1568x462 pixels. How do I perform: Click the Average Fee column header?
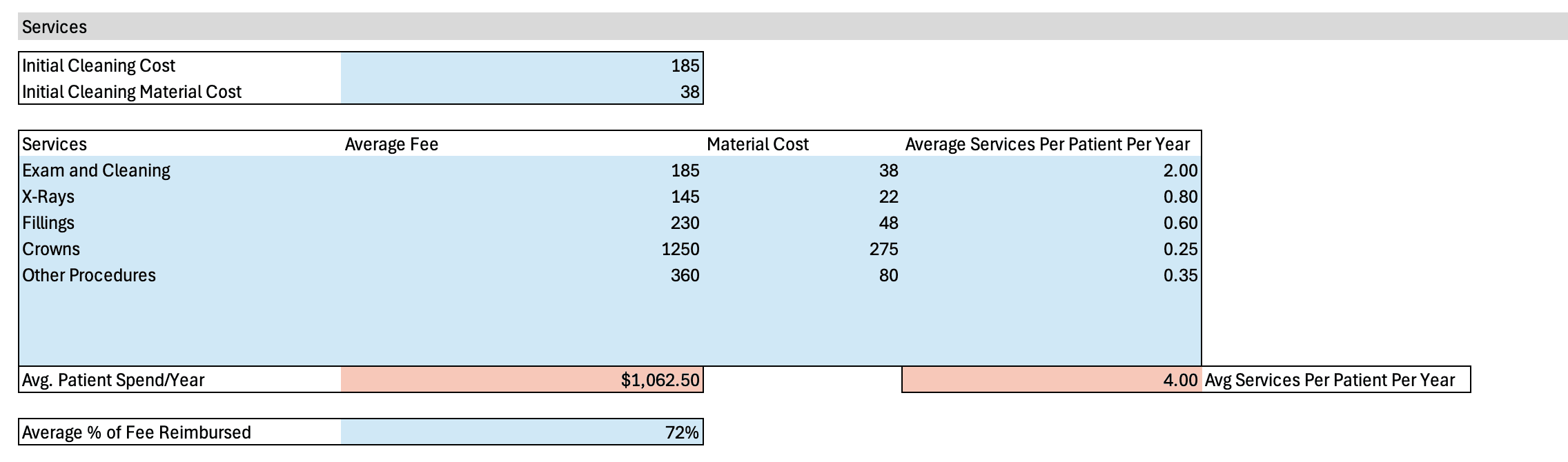[391, 145]
